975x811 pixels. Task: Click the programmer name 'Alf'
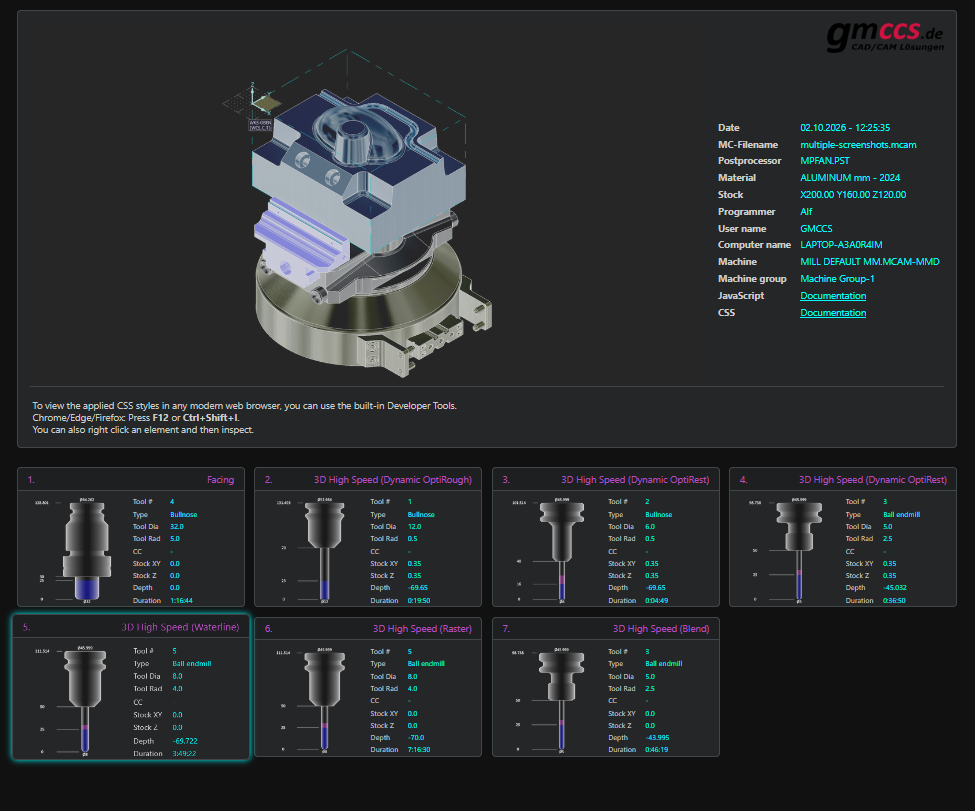(x=806, y=211)
